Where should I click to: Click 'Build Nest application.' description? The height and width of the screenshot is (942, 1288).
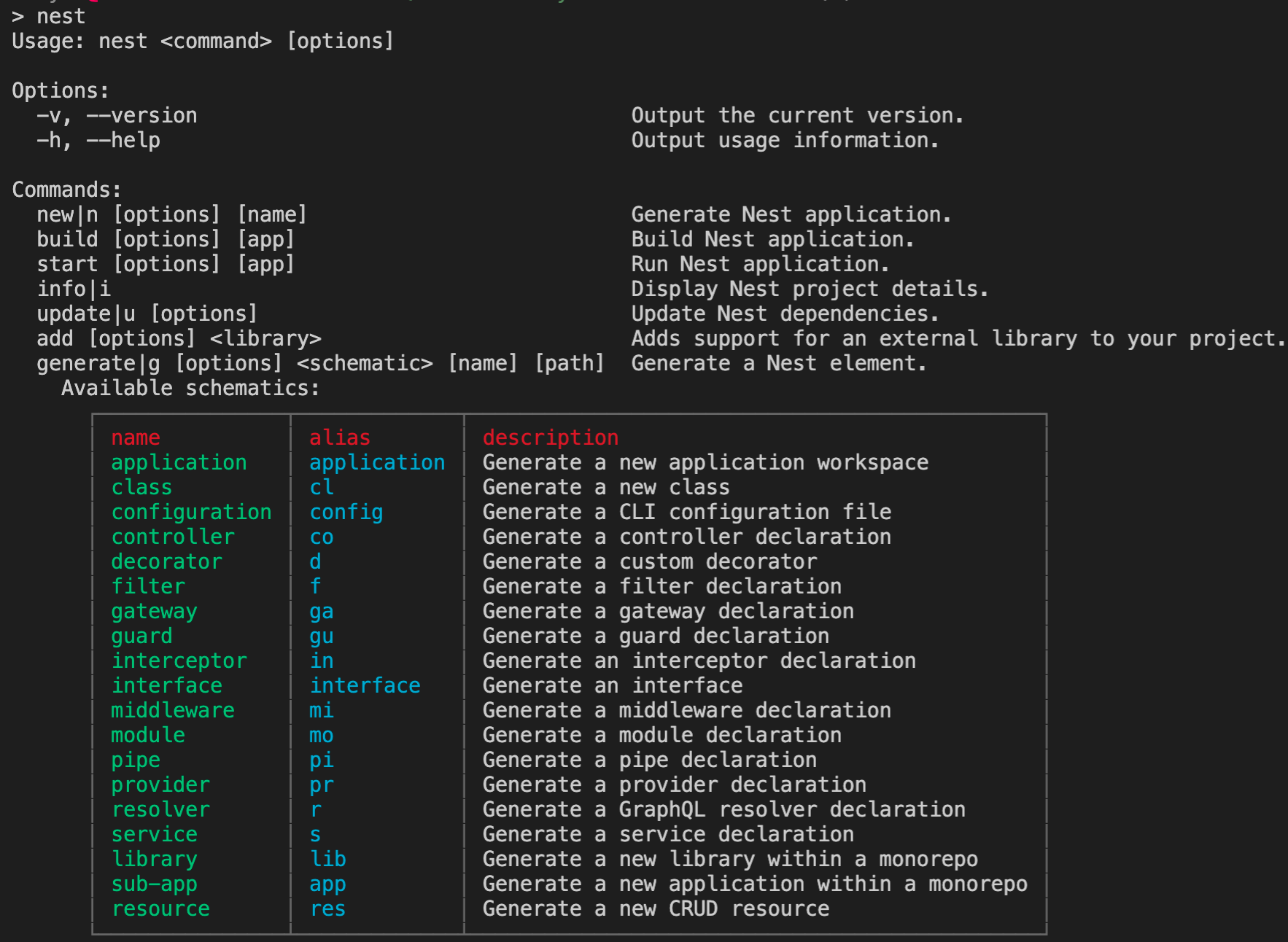click(x=772, y=240)
